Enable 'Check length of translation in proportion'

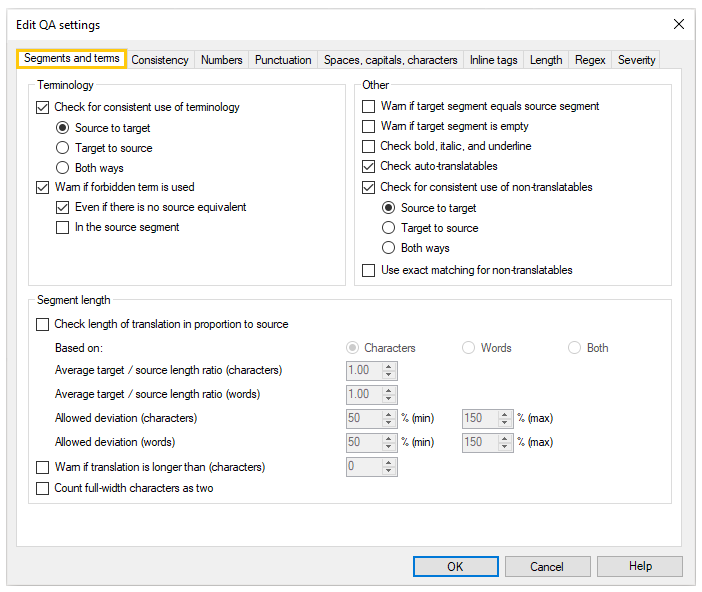pyautogui.click(x=43, y=324)
